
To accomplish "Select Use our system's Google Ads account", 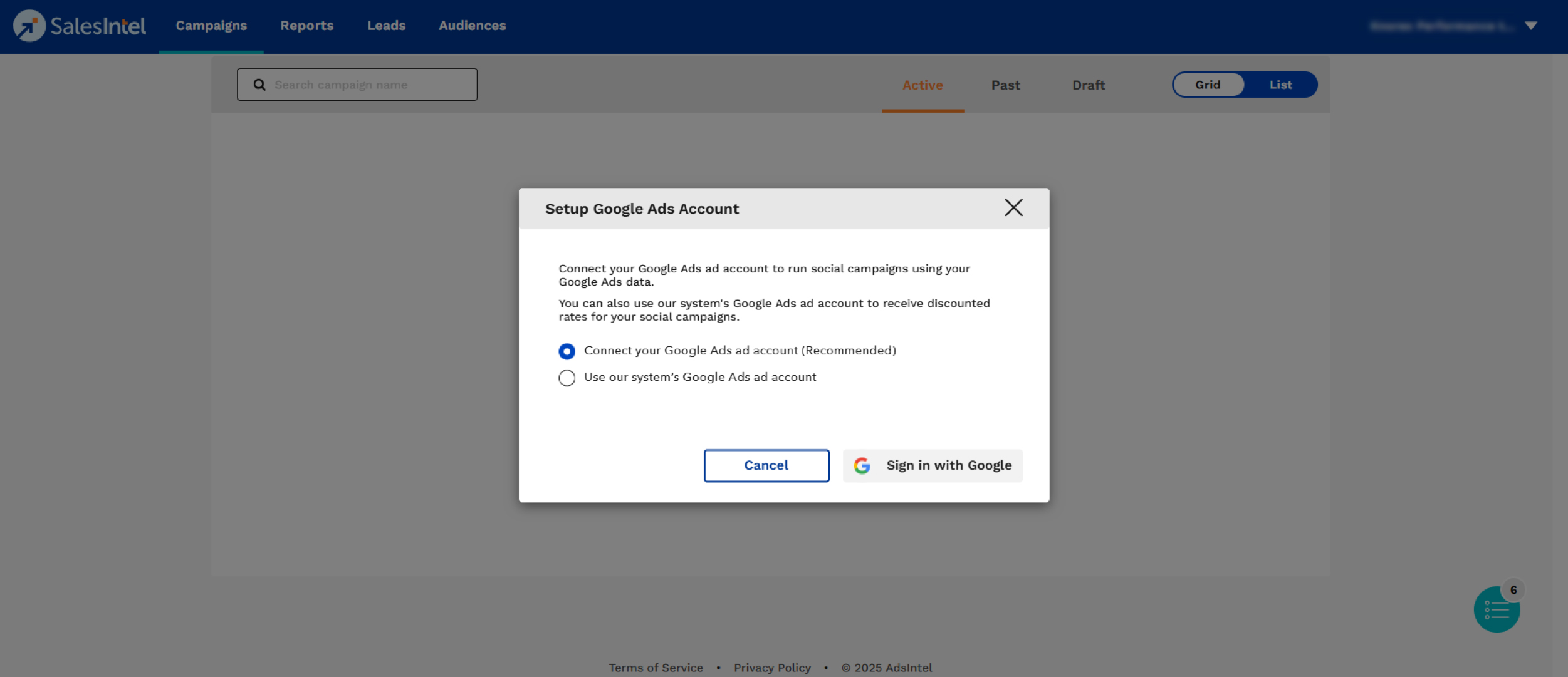I will (567, 378).
